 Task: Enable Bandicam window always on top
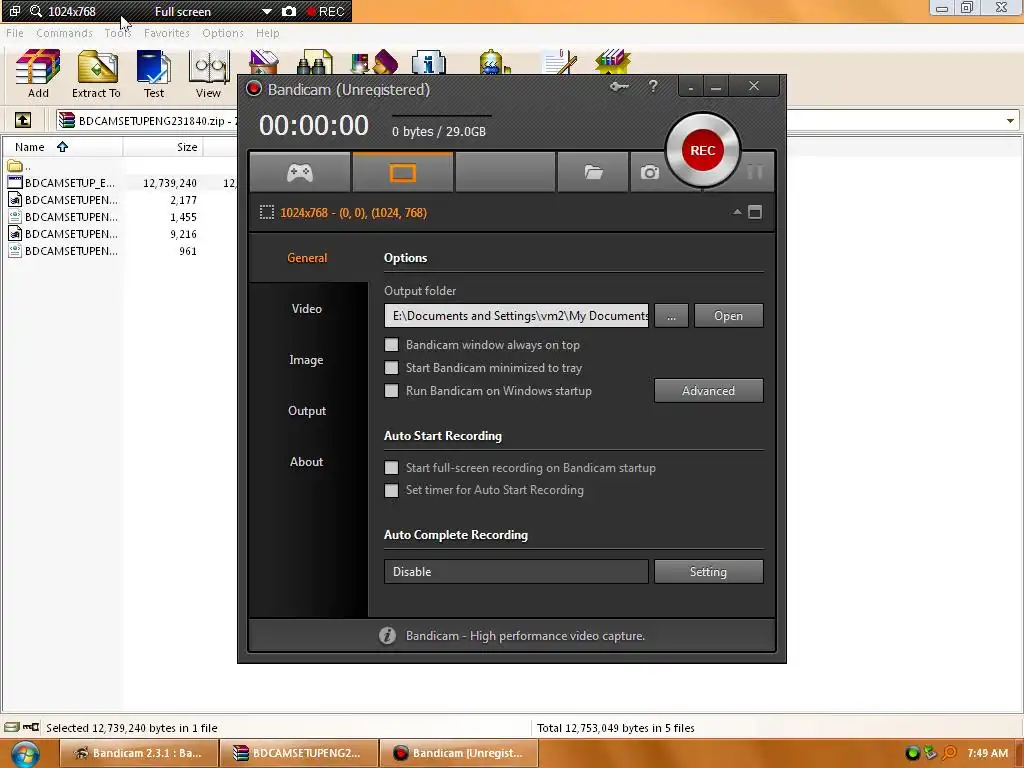coord(391,345)
